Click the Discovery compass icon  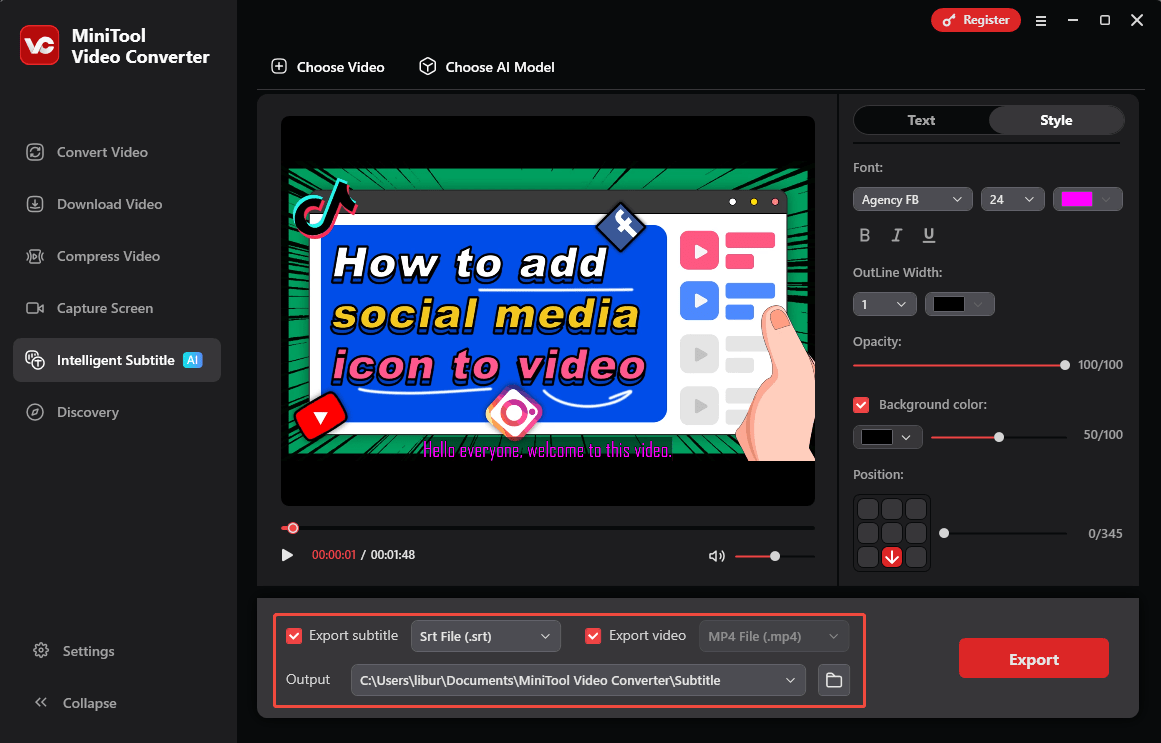pyautogui.click(x=35, y=412)
